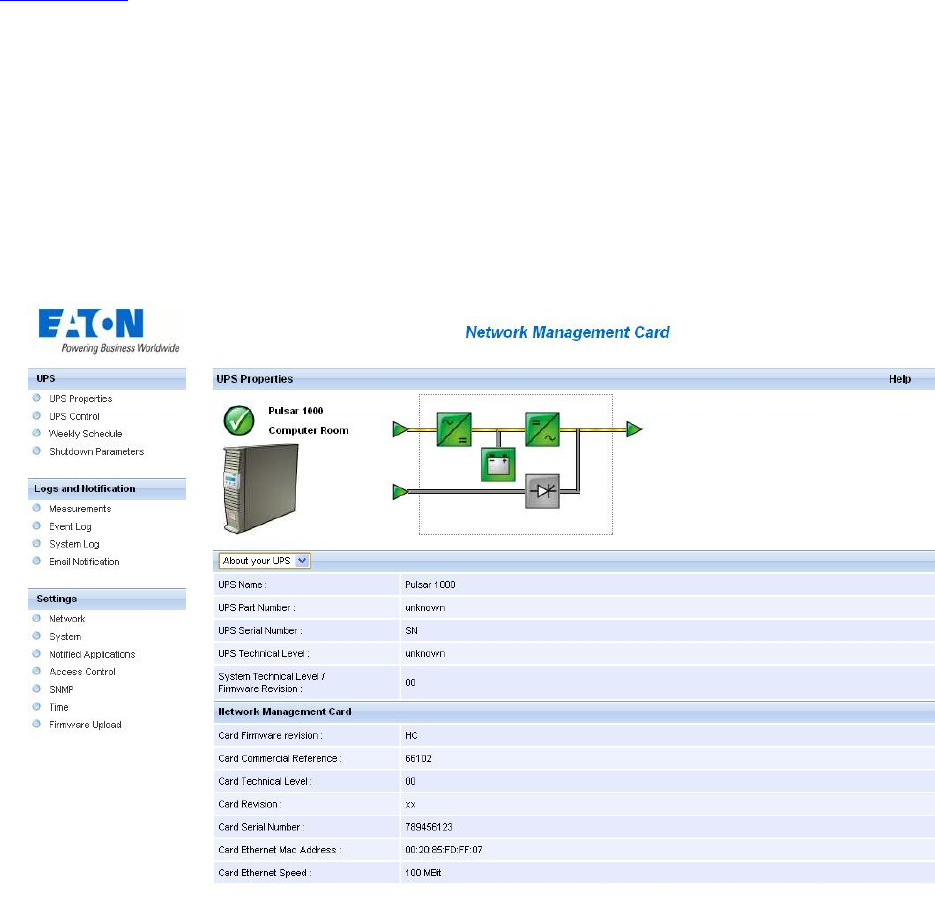Click Card Serial Number value 789456123
This screenshot has height=897, width=935.
[x=429, y=827]
